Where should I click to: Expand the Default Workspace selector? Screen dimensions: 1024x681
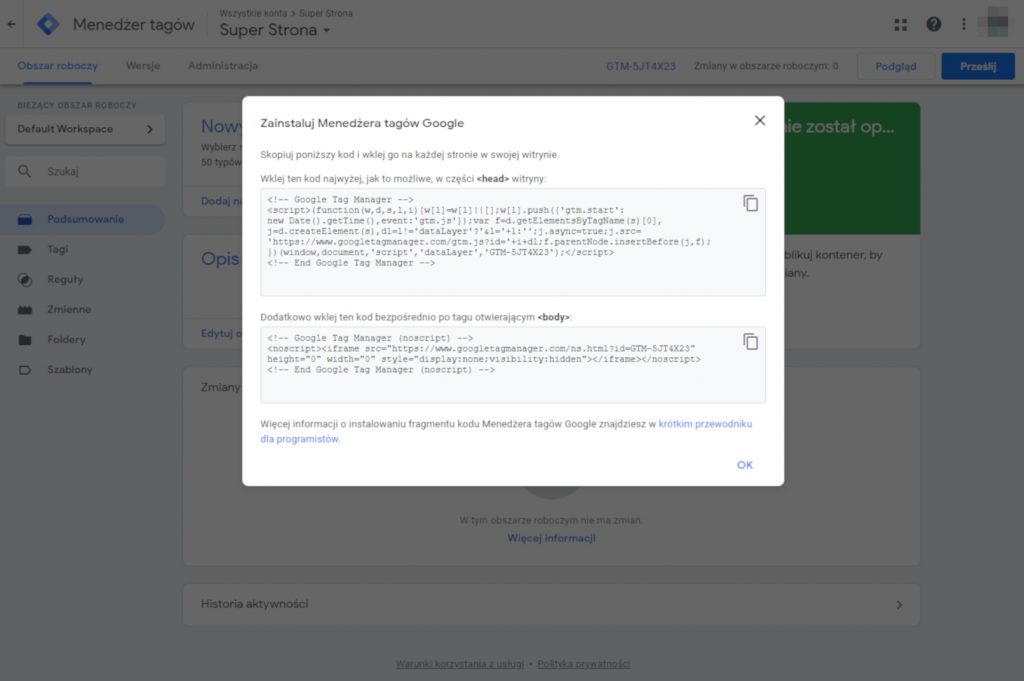click(x=85, y=129)
